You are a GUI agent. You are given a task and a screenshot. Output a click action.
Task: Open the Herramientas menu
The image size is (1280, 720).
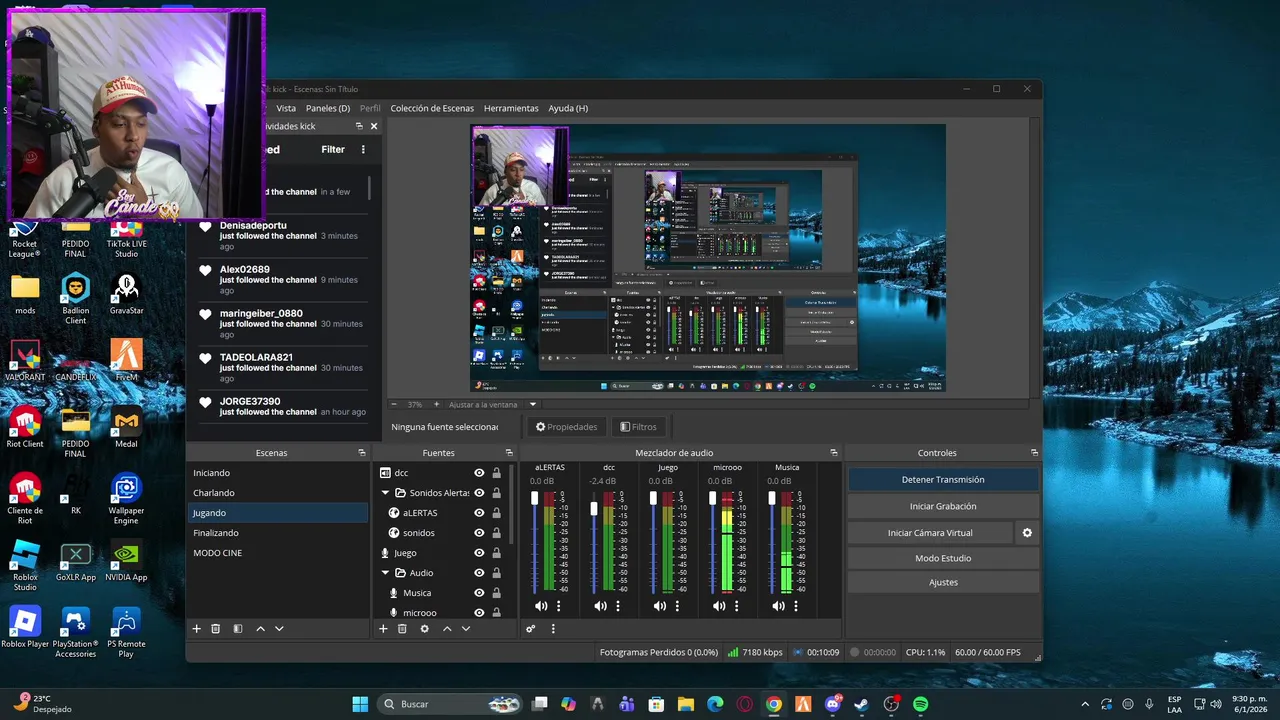click(511, 108)
